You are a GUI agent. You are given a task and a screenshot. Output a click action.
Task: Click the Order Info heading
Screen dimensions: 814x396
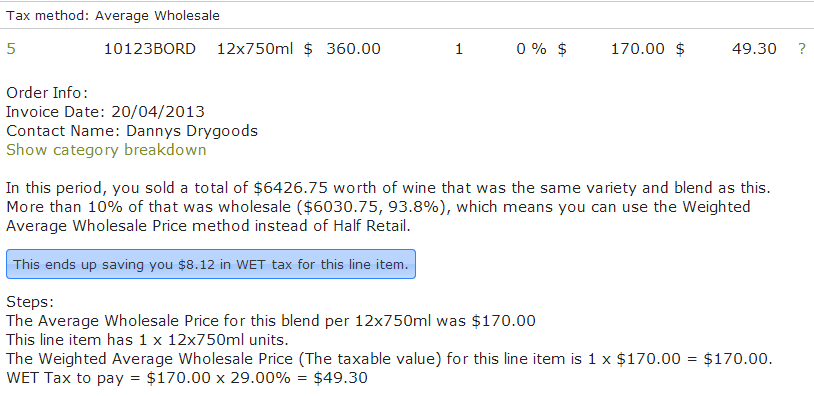(47, 93)
